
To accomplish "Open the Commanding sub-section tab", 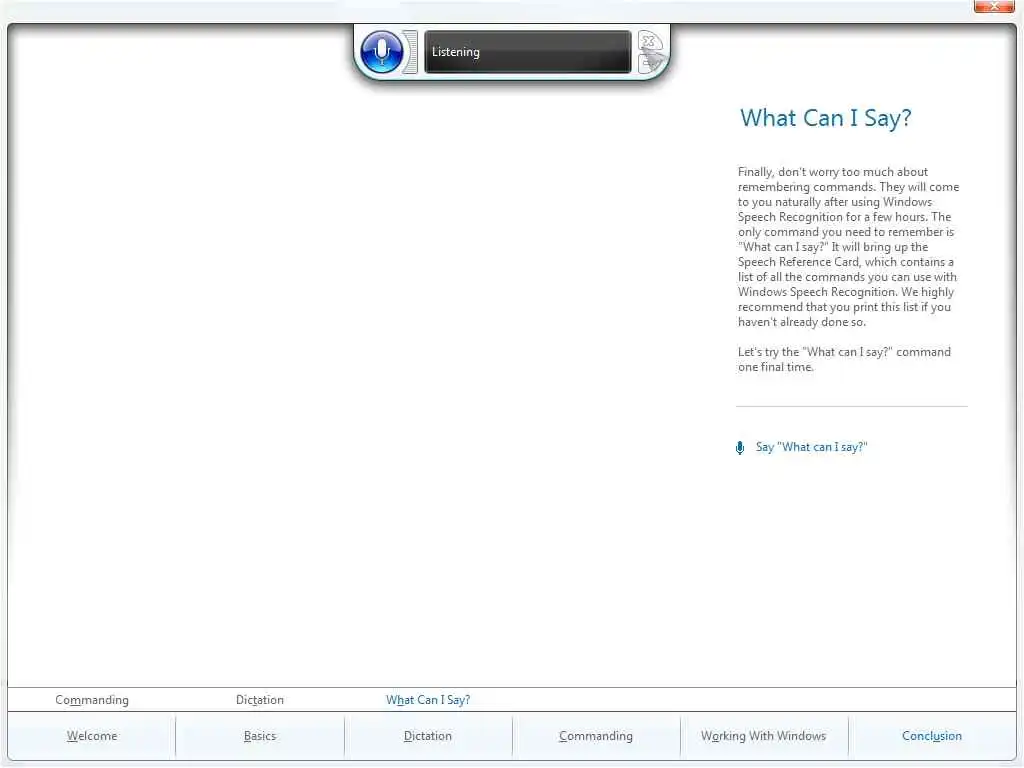I will [x=92, y=699].
